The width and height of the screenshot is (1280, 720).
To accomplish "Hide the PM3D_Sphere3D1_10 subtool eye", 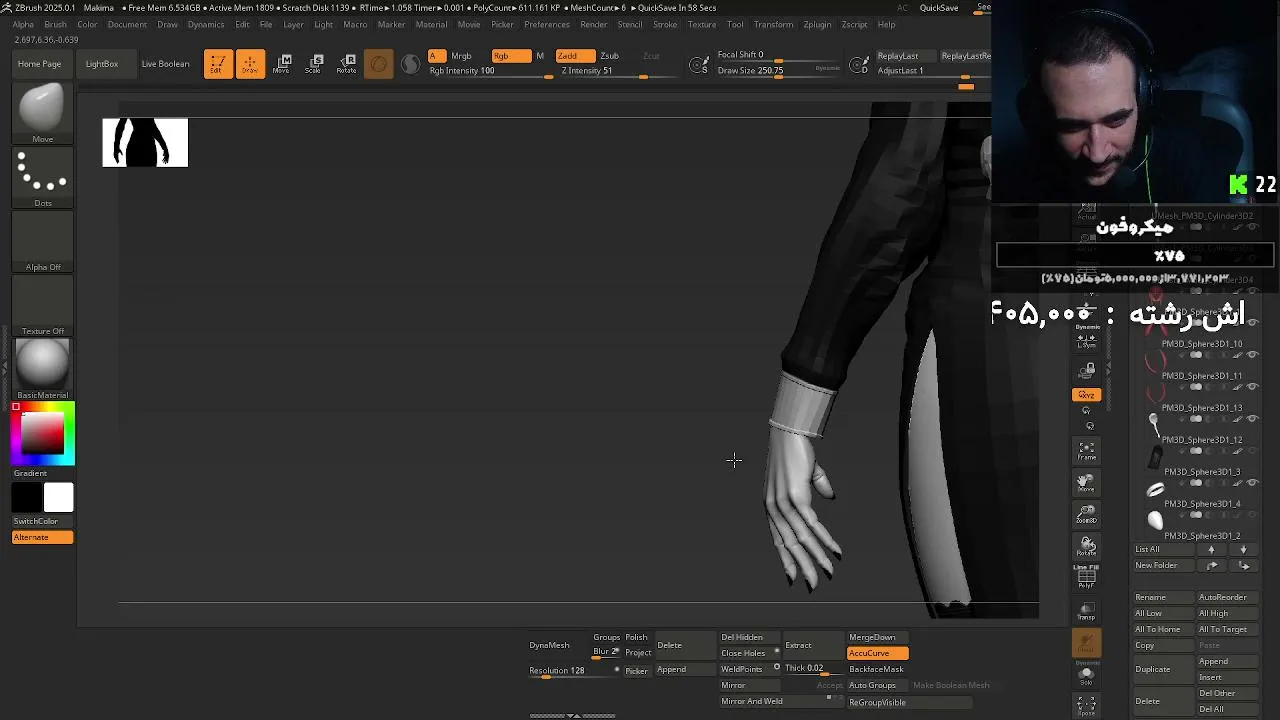I will coord(1252,355).
